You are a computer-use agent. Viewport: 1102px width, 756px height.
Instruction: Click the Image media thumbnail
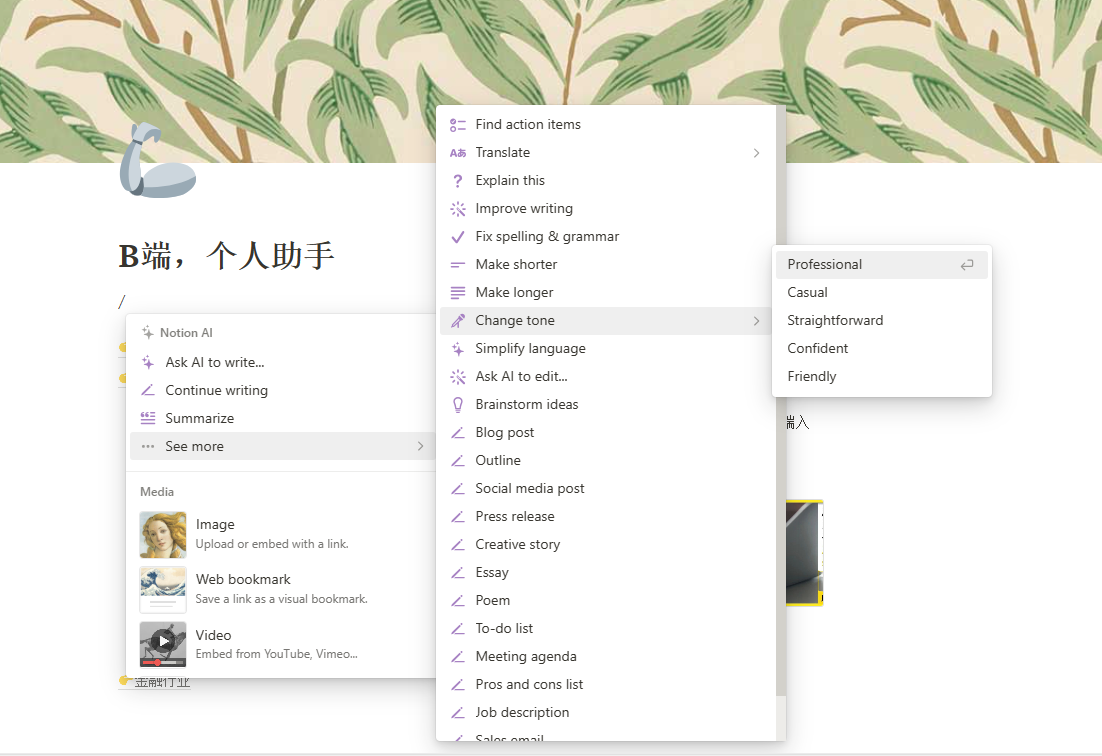(163, 535)
